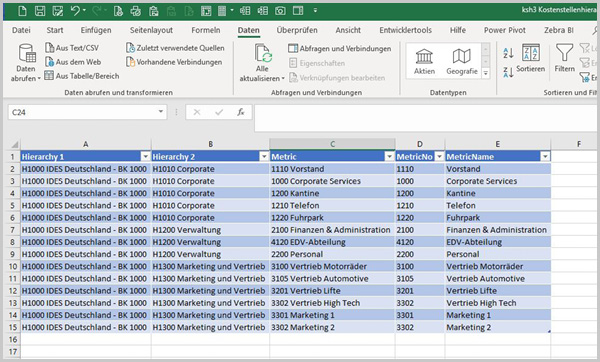Select column C header
Image resolution: width=600 pixels, height=362 pixels.
[x=332, y=144]
